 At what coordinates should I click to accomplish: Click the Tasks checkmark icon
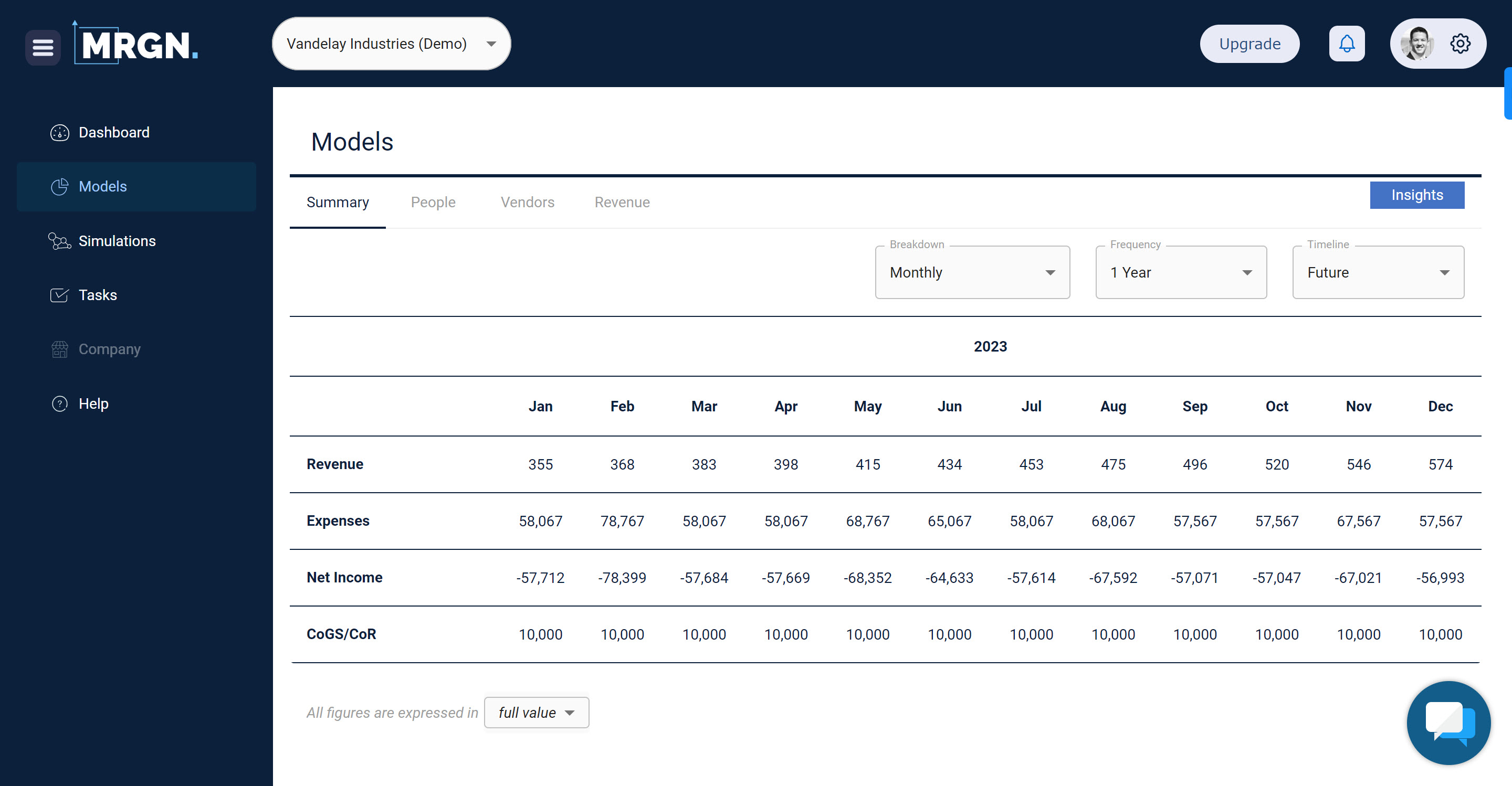tap(59, 295)
